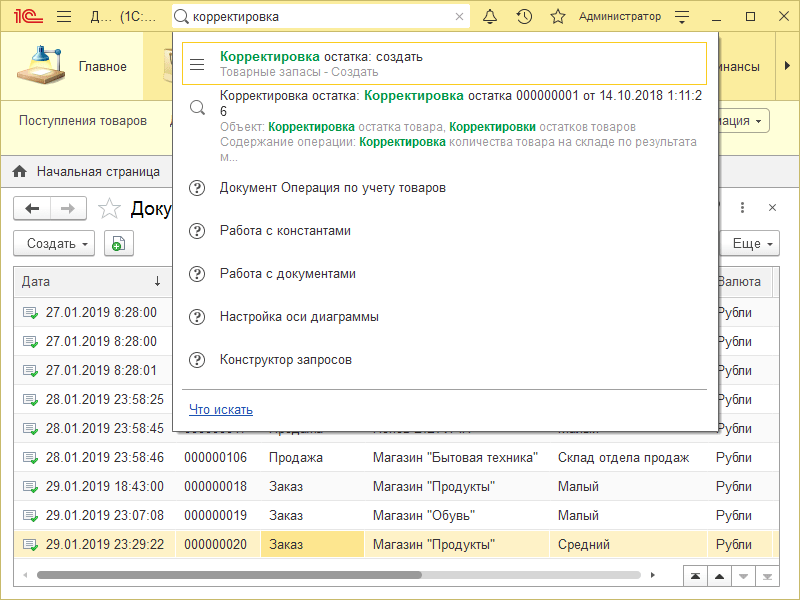800x600 pixels.
Task: Click document icon of row 28.01.2019 23:58:46
Action: click(x=31, y=458)
